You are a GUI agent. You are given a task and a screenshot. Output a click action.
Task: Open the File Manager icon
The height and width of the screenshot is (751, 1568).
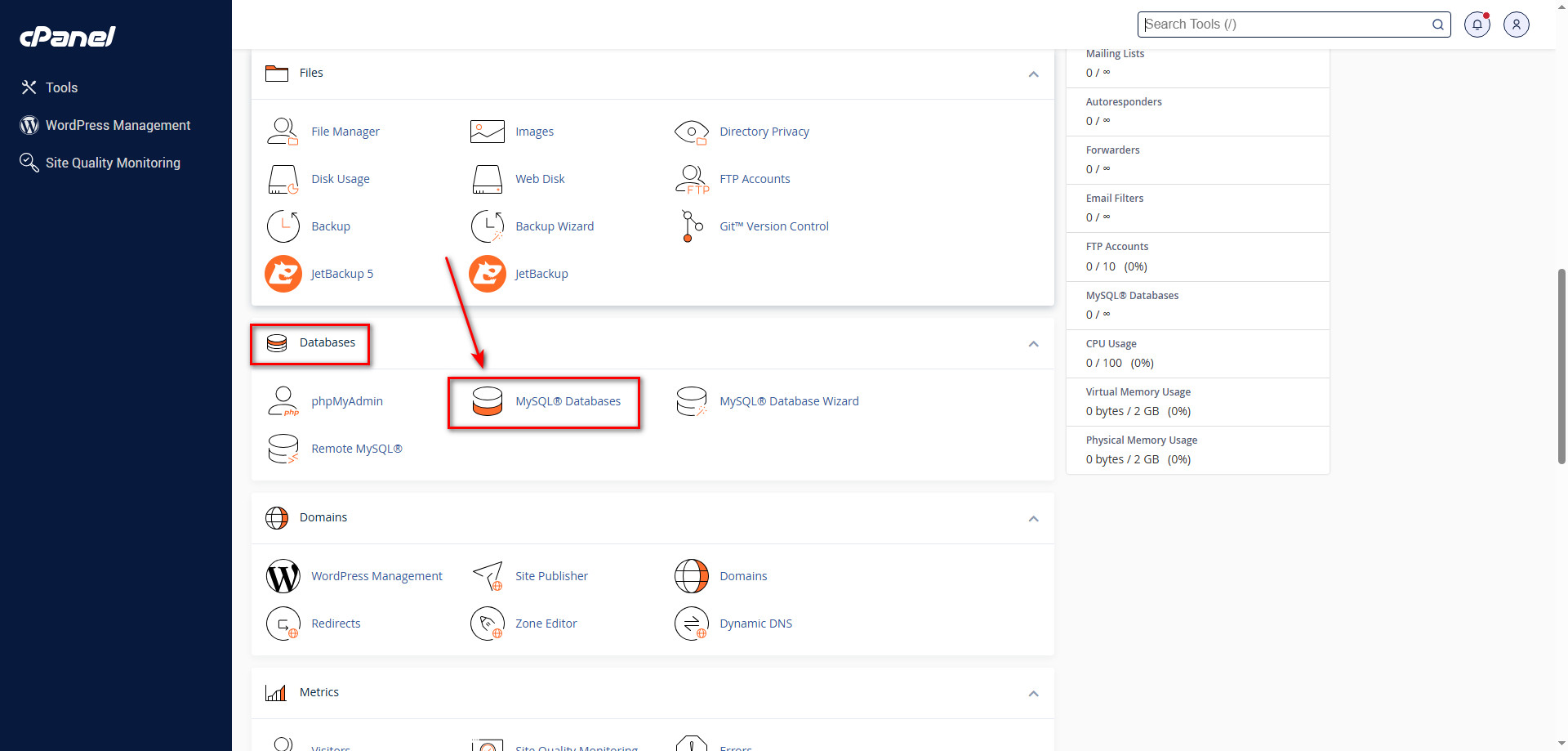click(x=283, y=132)
